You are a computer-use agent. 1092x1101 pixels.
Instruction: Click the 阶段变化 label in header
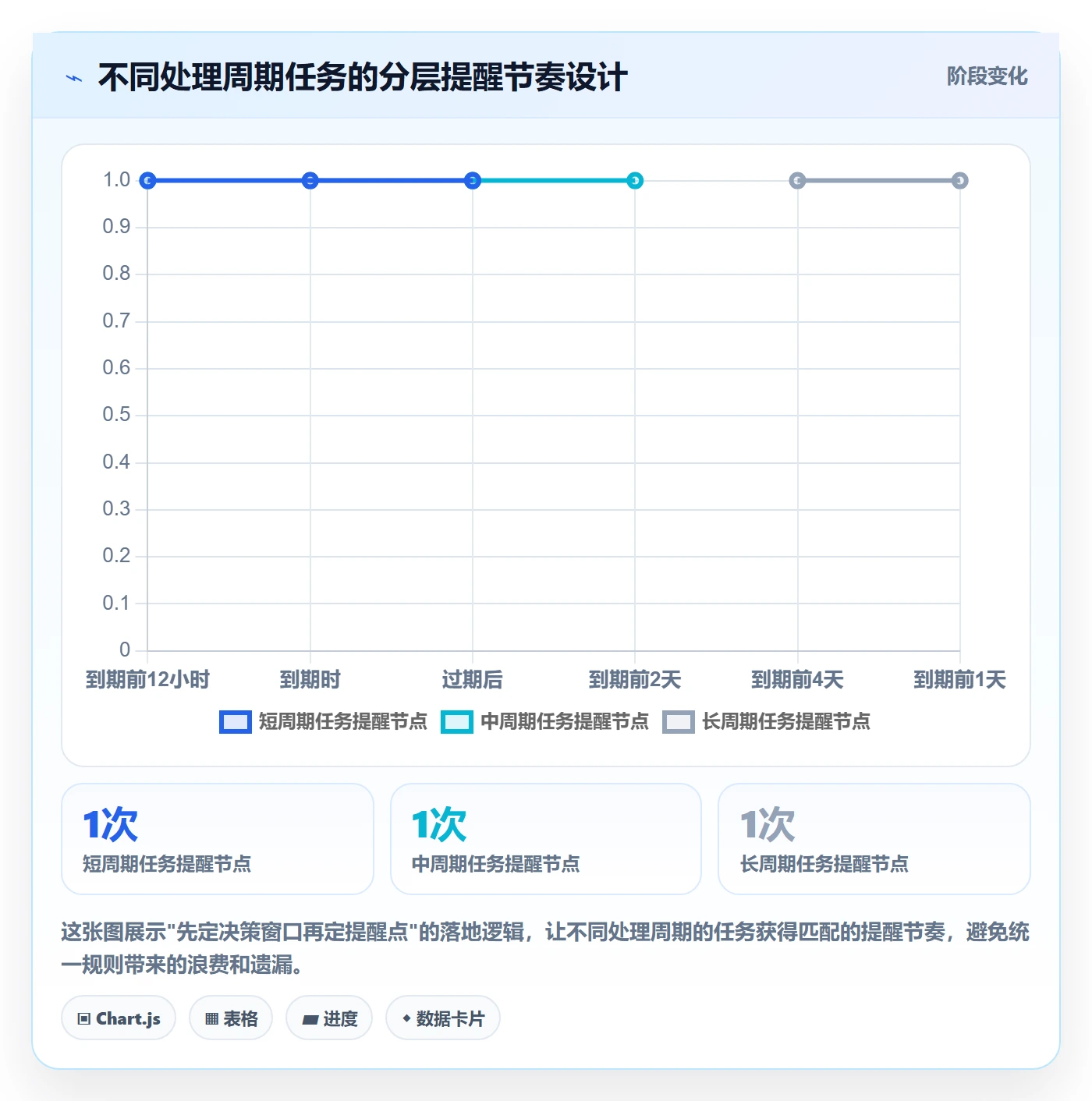[x=987, y=76]
